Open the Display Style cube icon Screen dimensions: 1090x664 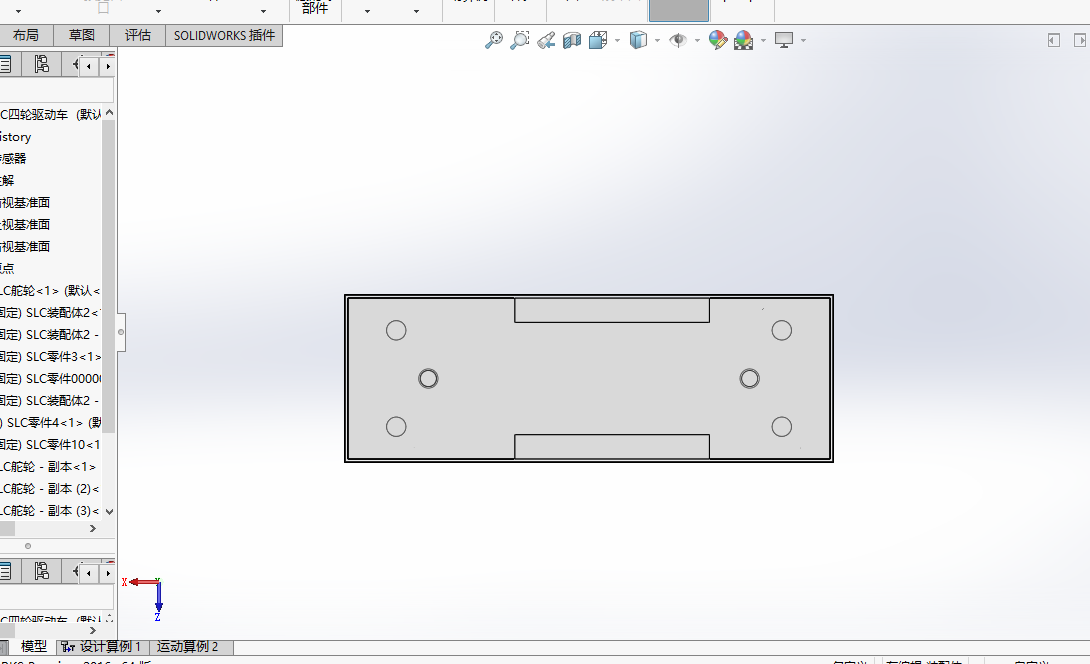point(638,40)
